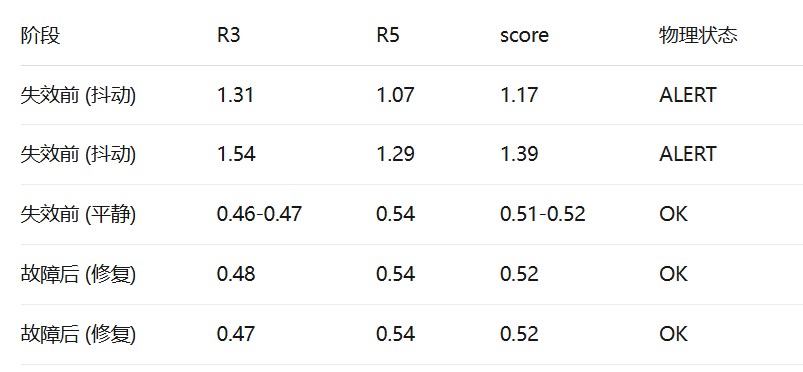The image size is (803, 372).
Task: Click the 物理状态 column header
Action: coord(698,35)
